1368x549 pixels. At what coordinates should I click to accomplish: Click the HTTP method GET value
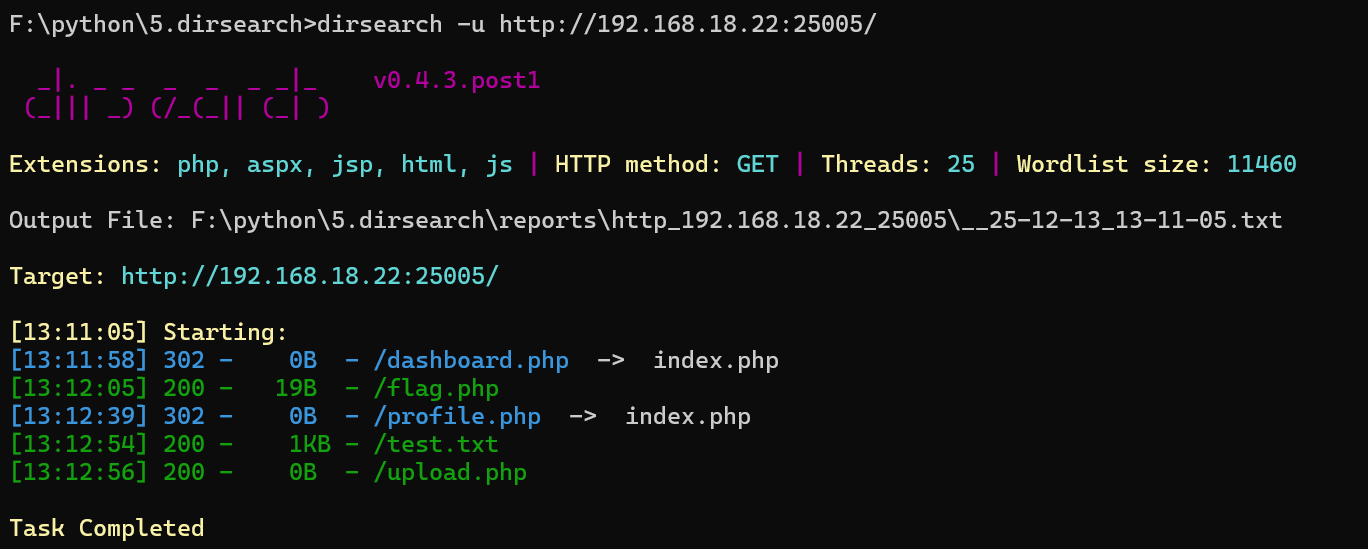click(x=757, y=164)
